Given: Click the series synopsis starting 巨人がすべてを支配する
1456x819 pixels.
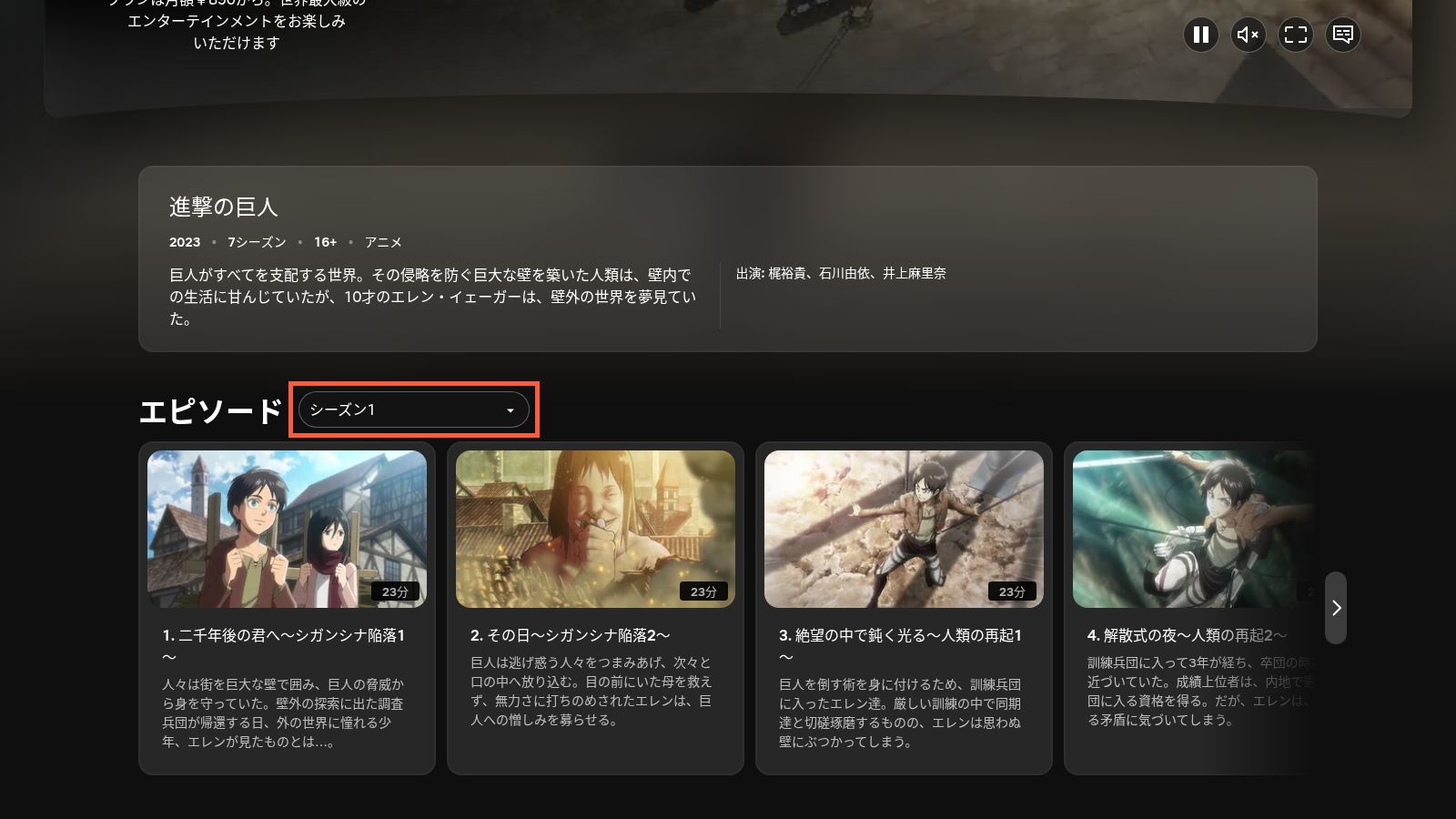Looking at the screenshot, I should point(433,297).
